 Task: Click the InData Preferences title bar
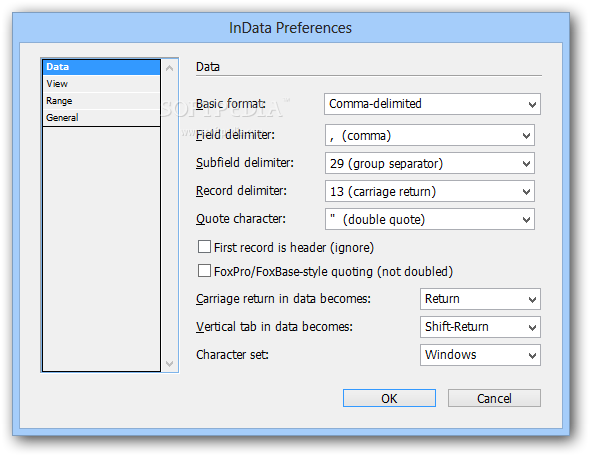tap(290, 28)
